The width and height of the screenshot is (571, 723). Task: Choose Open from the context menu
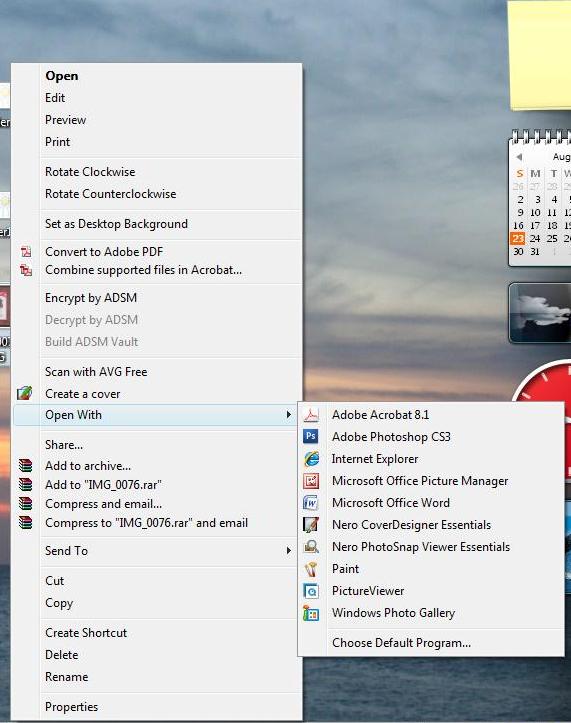62,76
